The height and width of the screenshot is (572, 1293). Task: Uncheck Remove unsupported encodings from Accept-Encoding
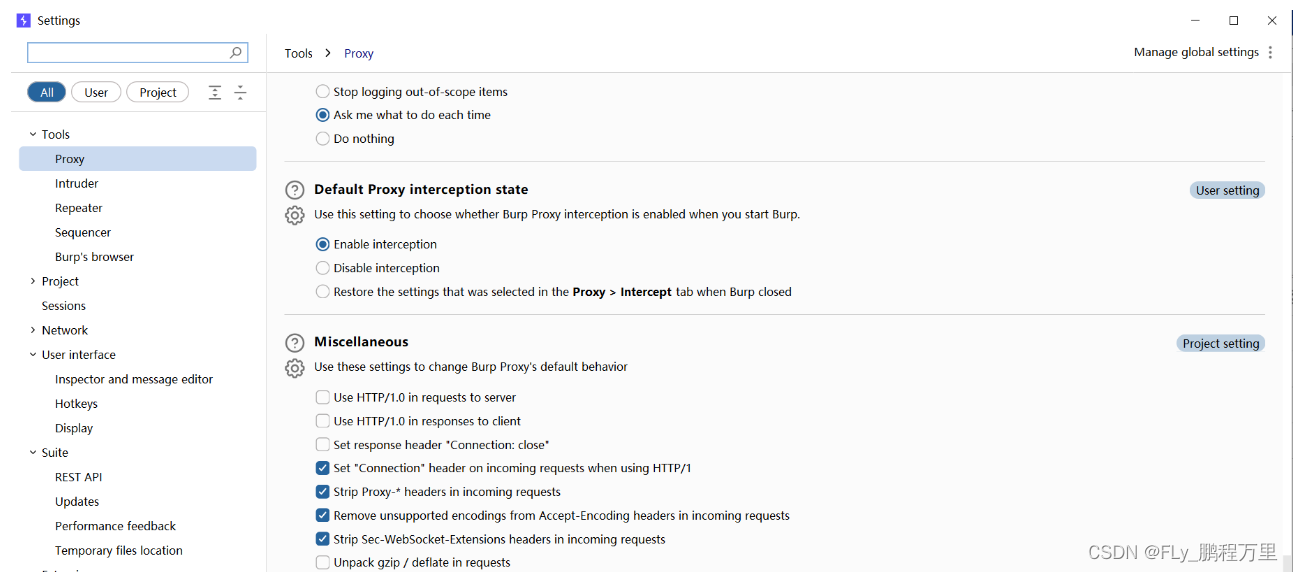323,516
